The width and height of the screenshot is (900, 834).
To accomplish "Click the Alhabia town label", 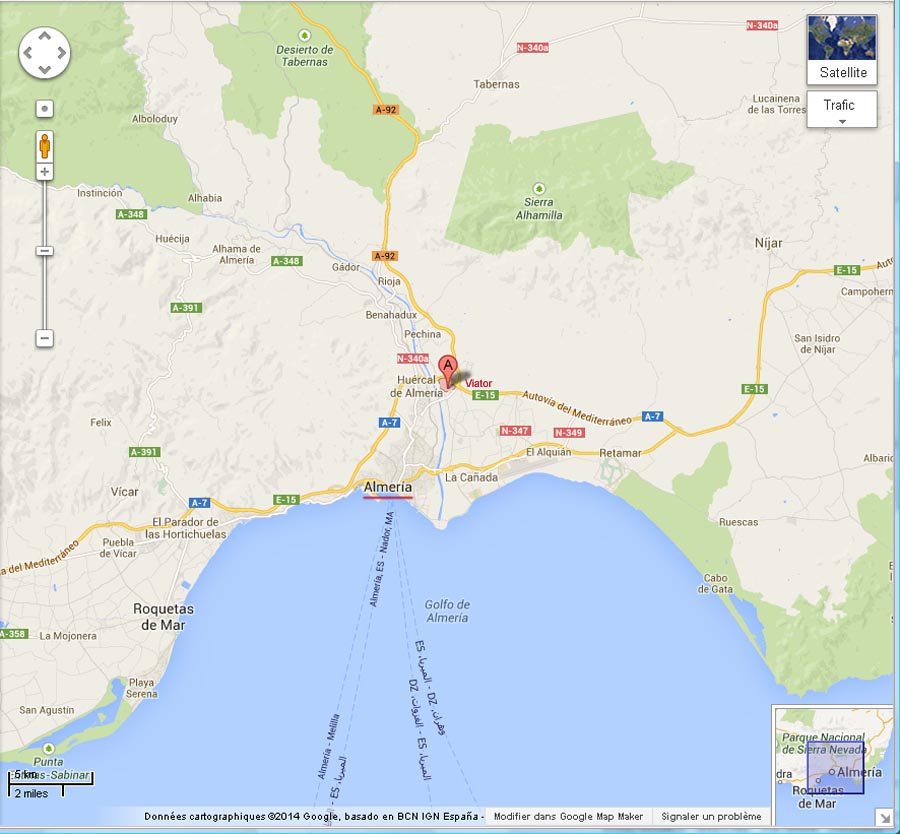I will (x=205, y=198).
